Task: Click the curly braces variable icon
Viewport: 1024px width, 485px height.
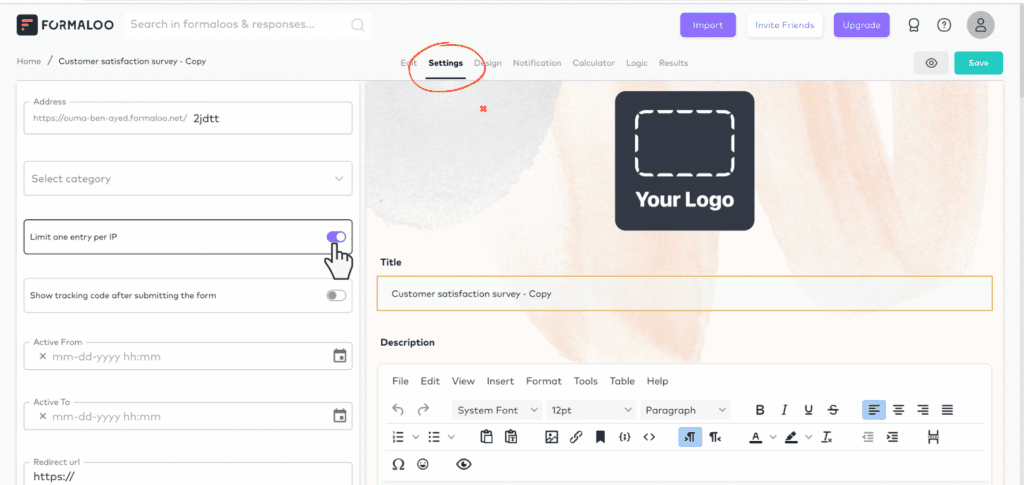Action: pyautogui.click(x=624, y=437)
